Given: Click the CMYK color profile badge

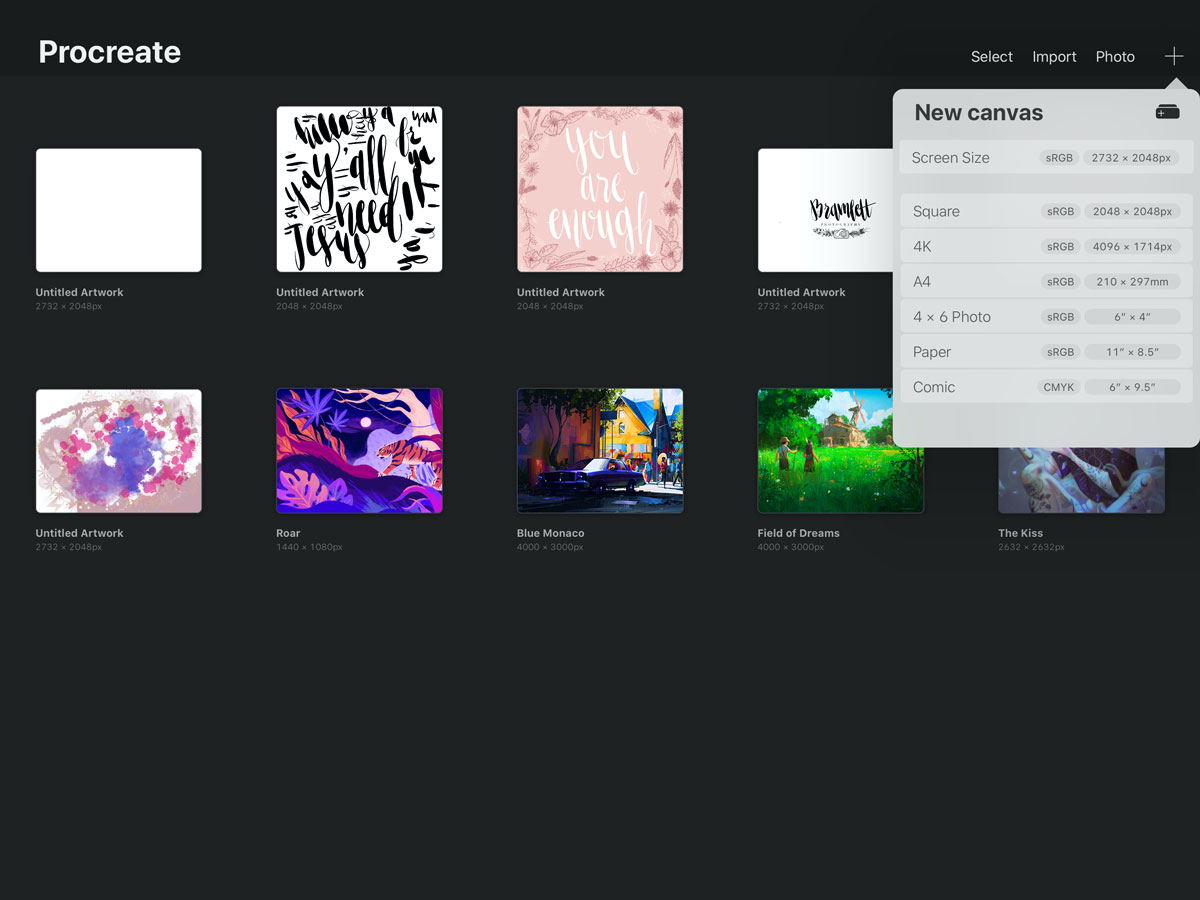Looking at the screenshot, I should (x=1060, y=387).
